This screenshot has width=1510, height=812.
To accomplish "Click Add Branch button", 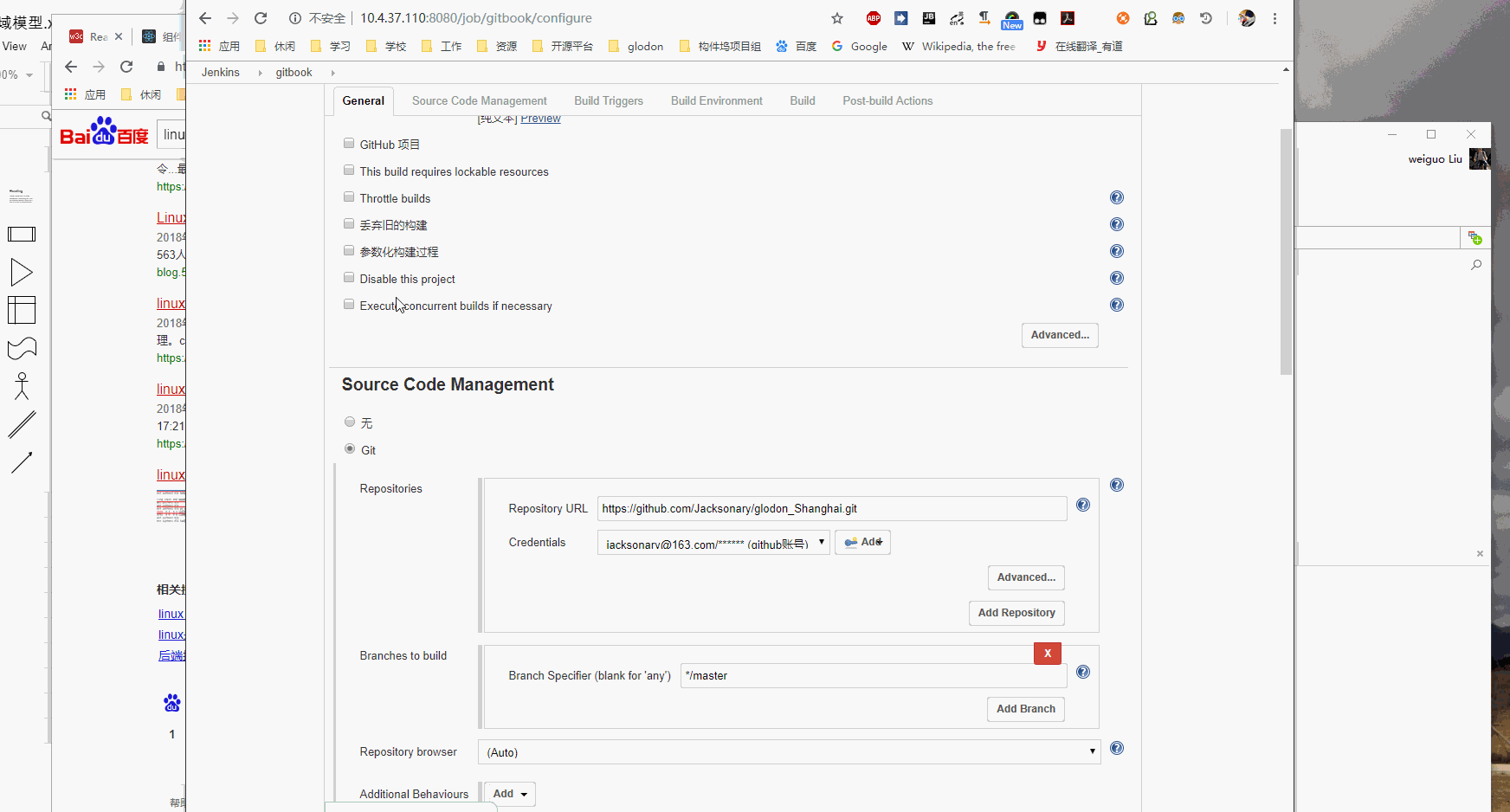I will click(x=1026, y=709).
